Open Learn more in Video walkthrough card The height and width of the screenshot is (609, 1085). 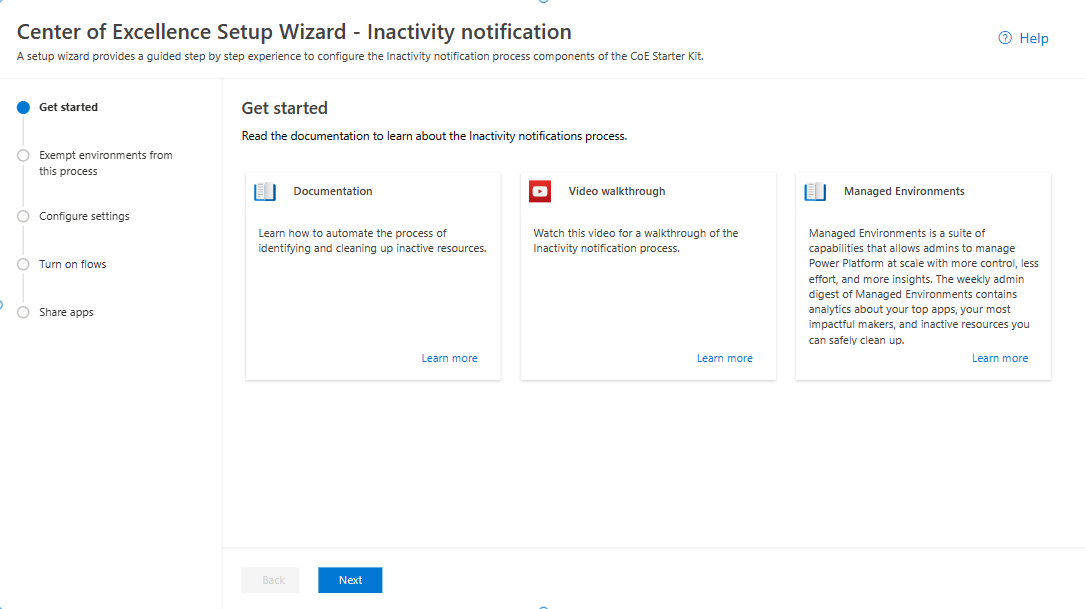(x=724, y=358)
